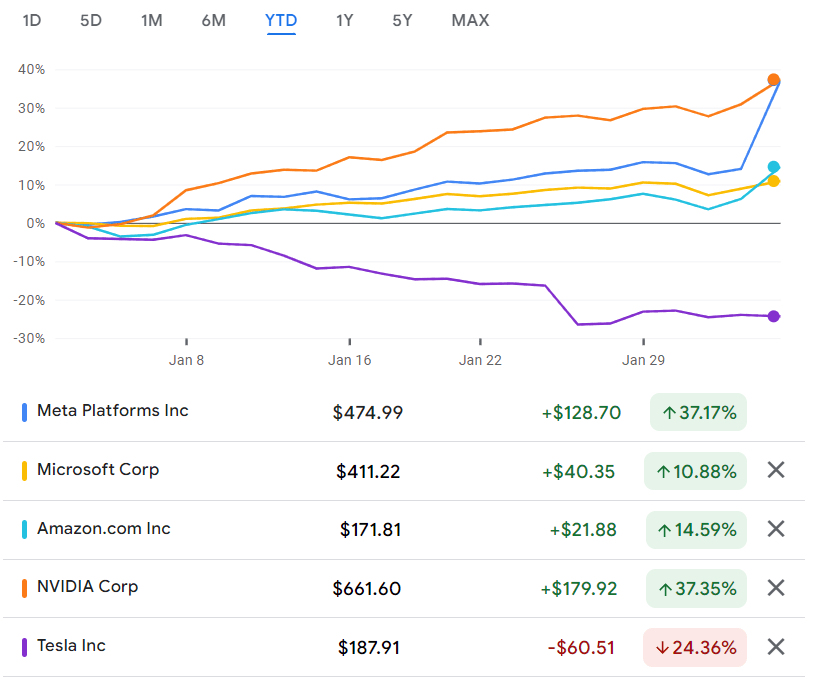This screenshot has width=837, height=682.
Task: Open Meta Platforms Inc stock link
Action: tap(112, 411)
